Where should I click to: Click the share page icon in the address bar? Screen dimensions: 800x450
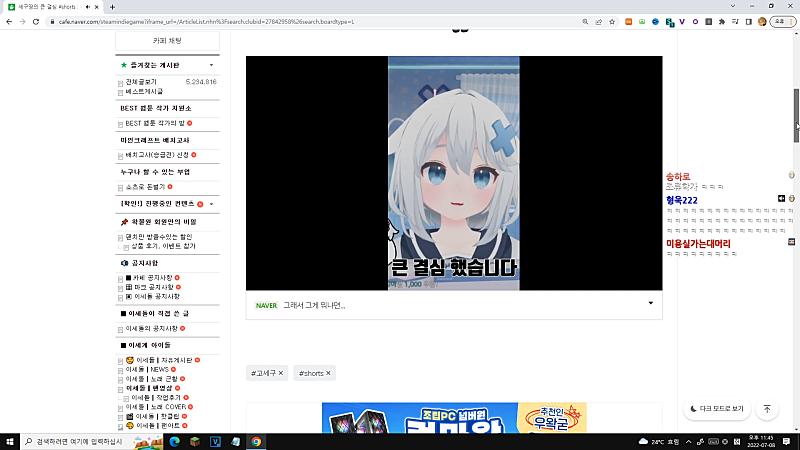598,22
